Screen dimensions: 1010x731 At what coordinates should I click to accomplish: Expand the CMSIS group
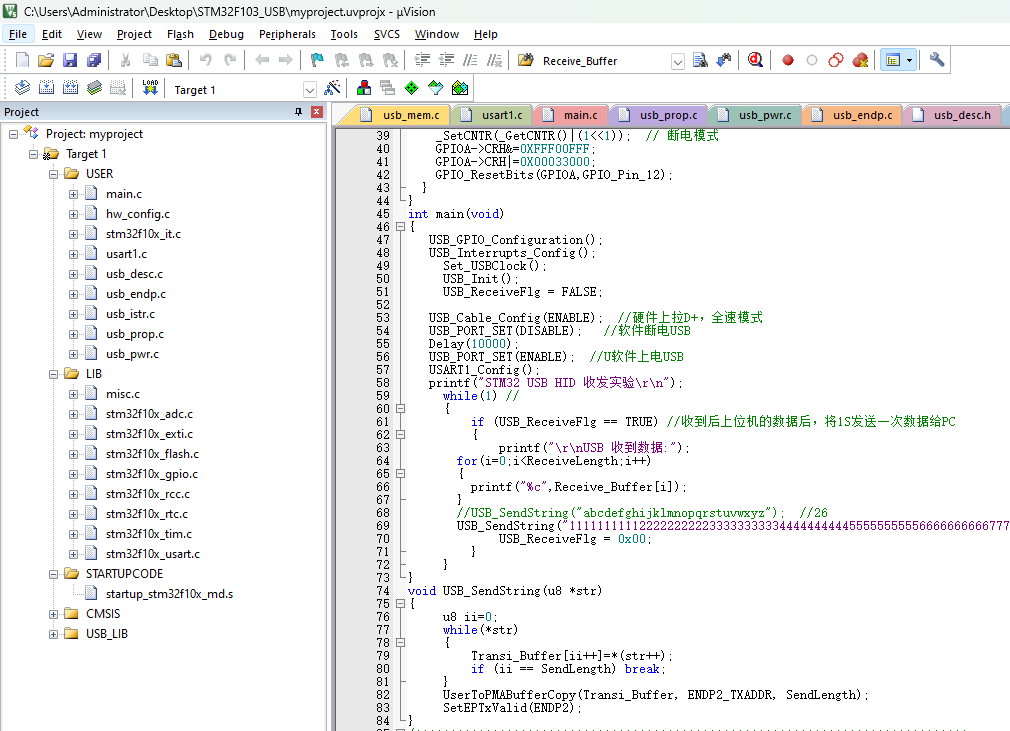coord(53,614)
